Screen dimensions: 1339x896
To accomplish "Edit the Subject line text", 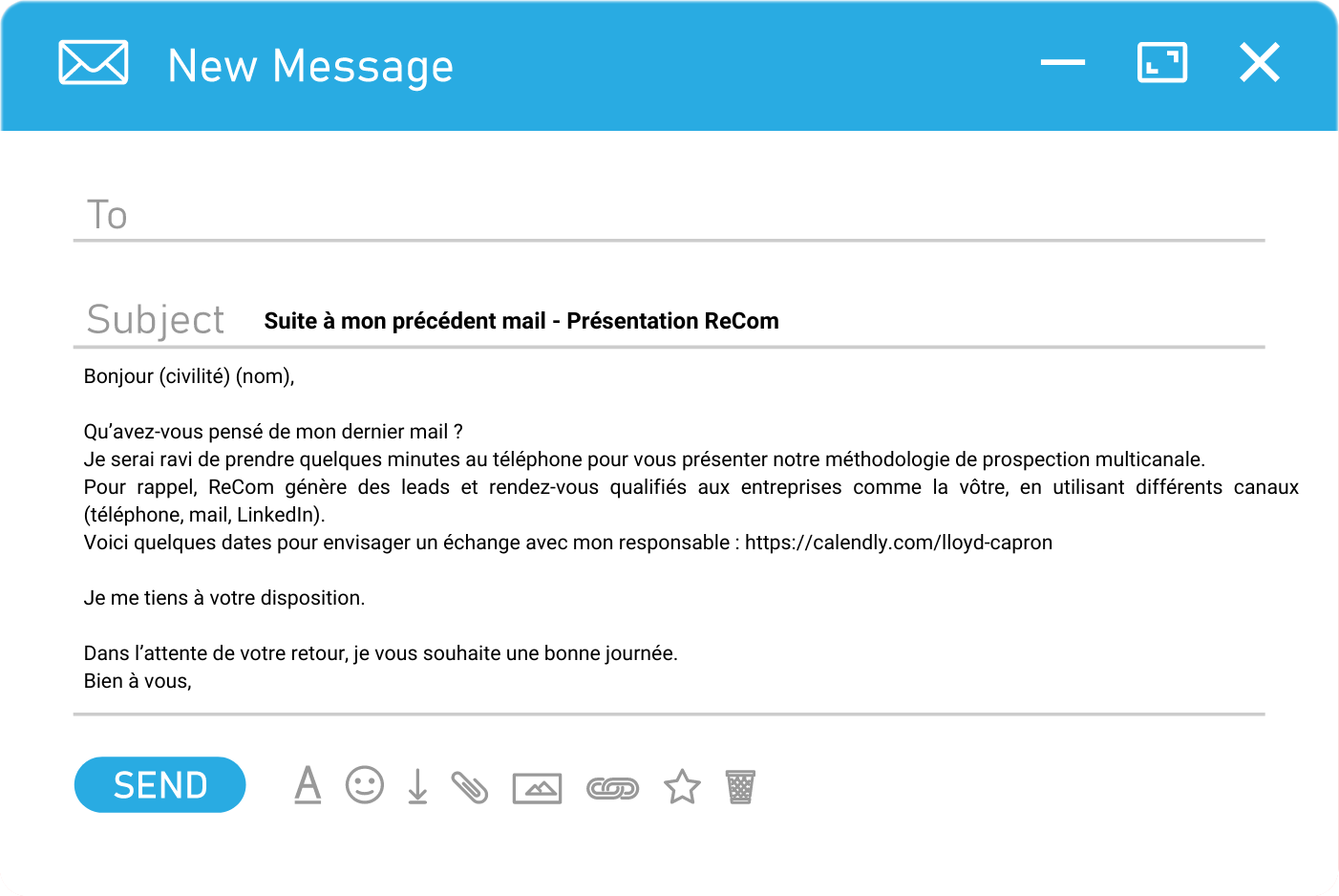I will [521, 321].
